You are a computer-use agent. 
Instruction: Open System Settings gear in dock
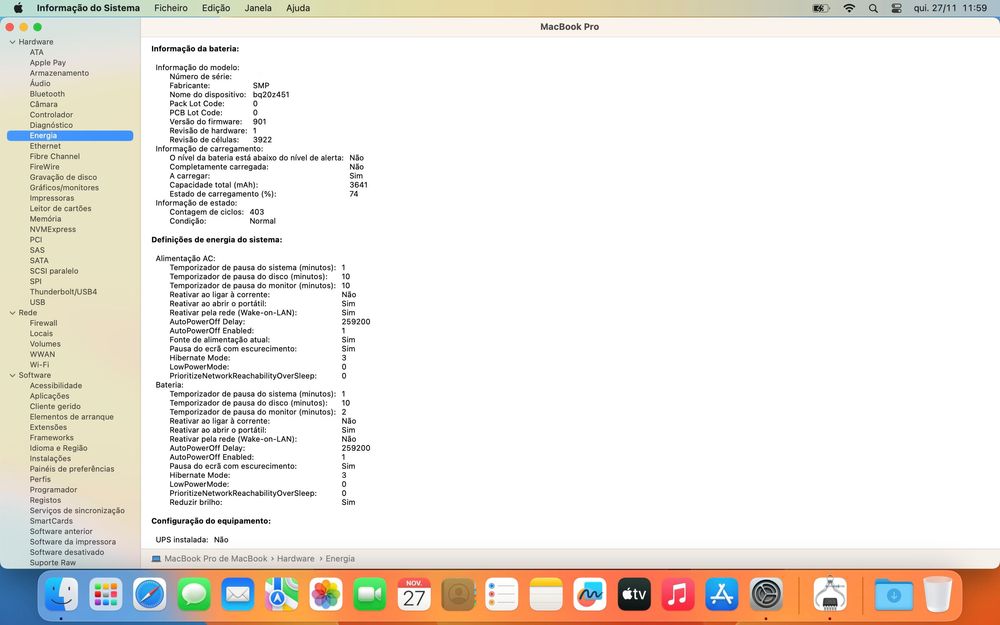click(x=766, y=594)
